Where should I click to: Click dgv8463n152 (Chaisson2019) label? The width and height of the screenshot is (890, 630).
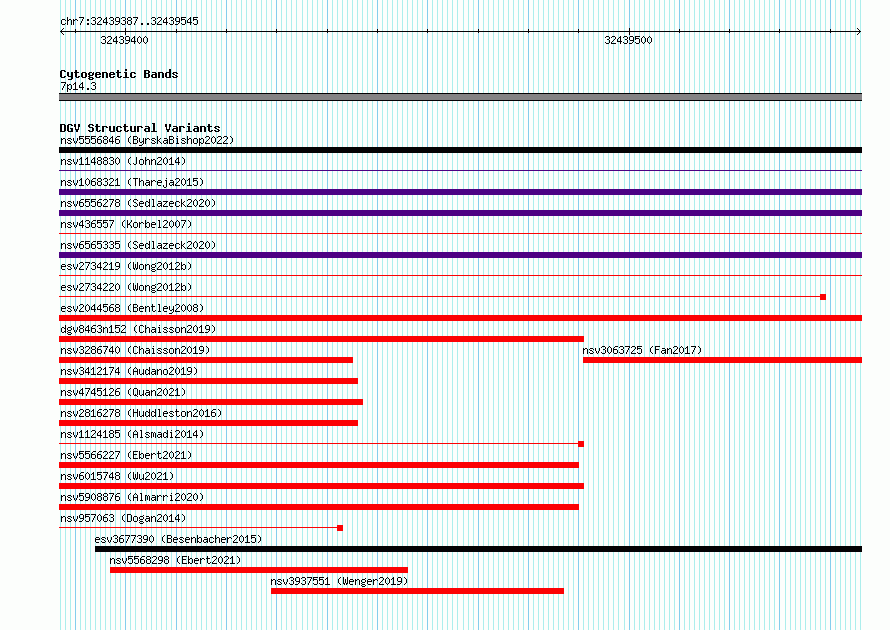(x=138, y=329)
